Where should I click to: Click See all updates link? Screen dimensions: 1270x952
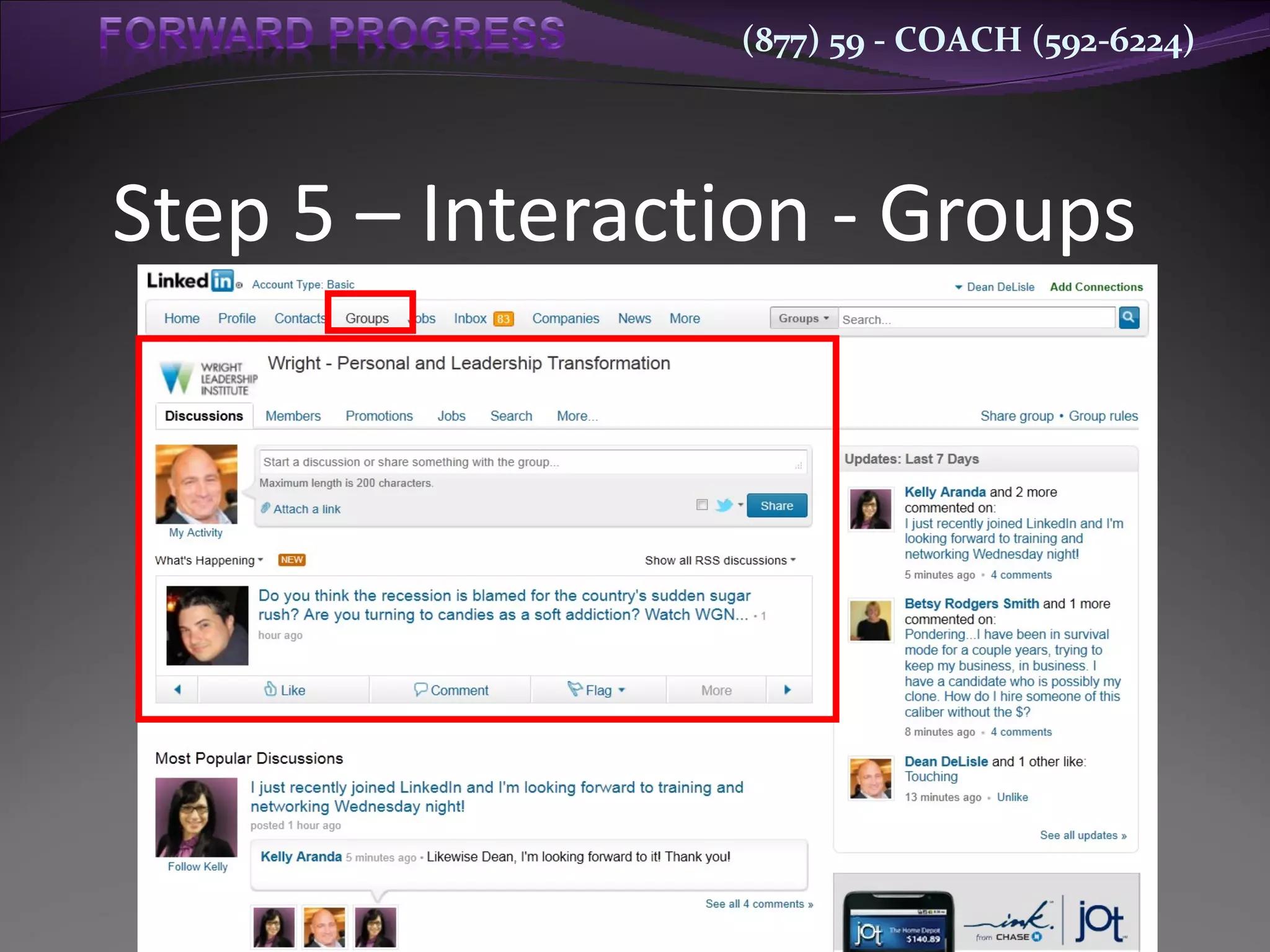(x=1083, y=835)
